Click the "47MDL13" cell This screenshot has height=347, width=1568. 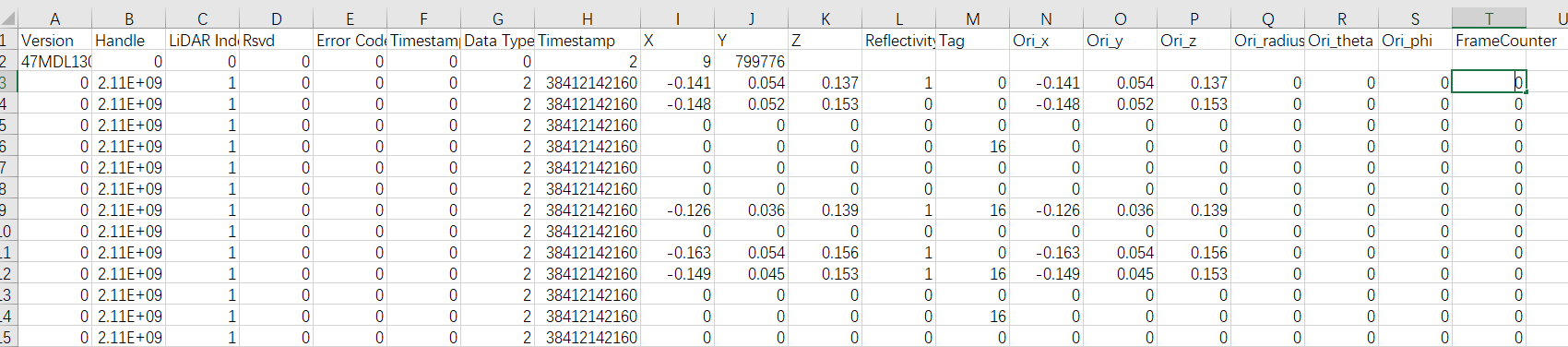tap(55, 61)
